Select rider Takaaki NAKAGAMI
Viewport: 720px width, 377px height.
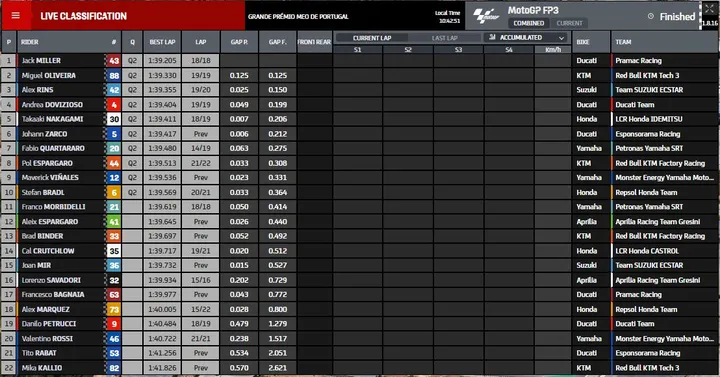tap(52, 119)
